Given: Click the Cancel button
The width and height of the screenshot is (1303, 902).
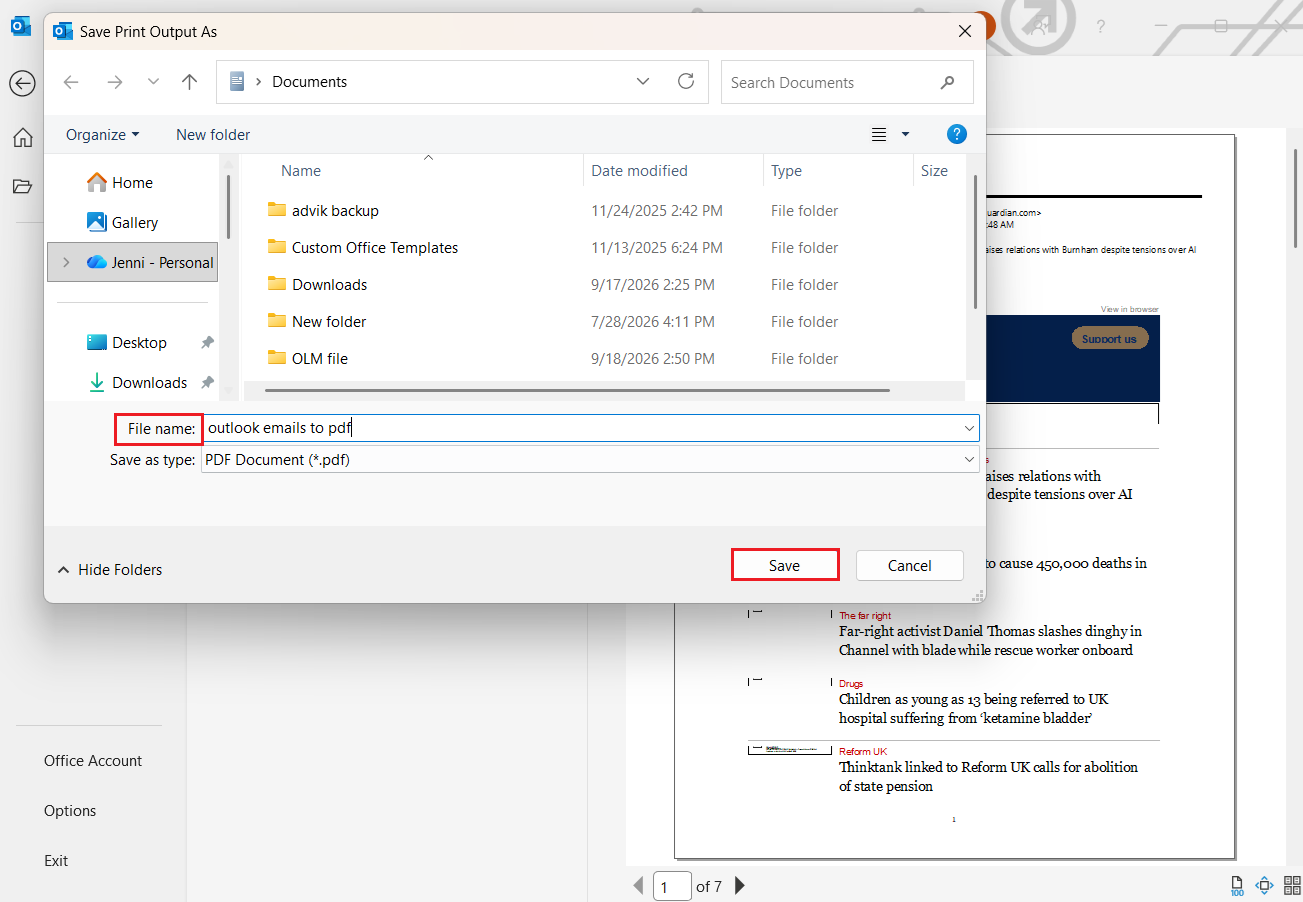Looking at the screenshot, I should (x=910, y=565).
